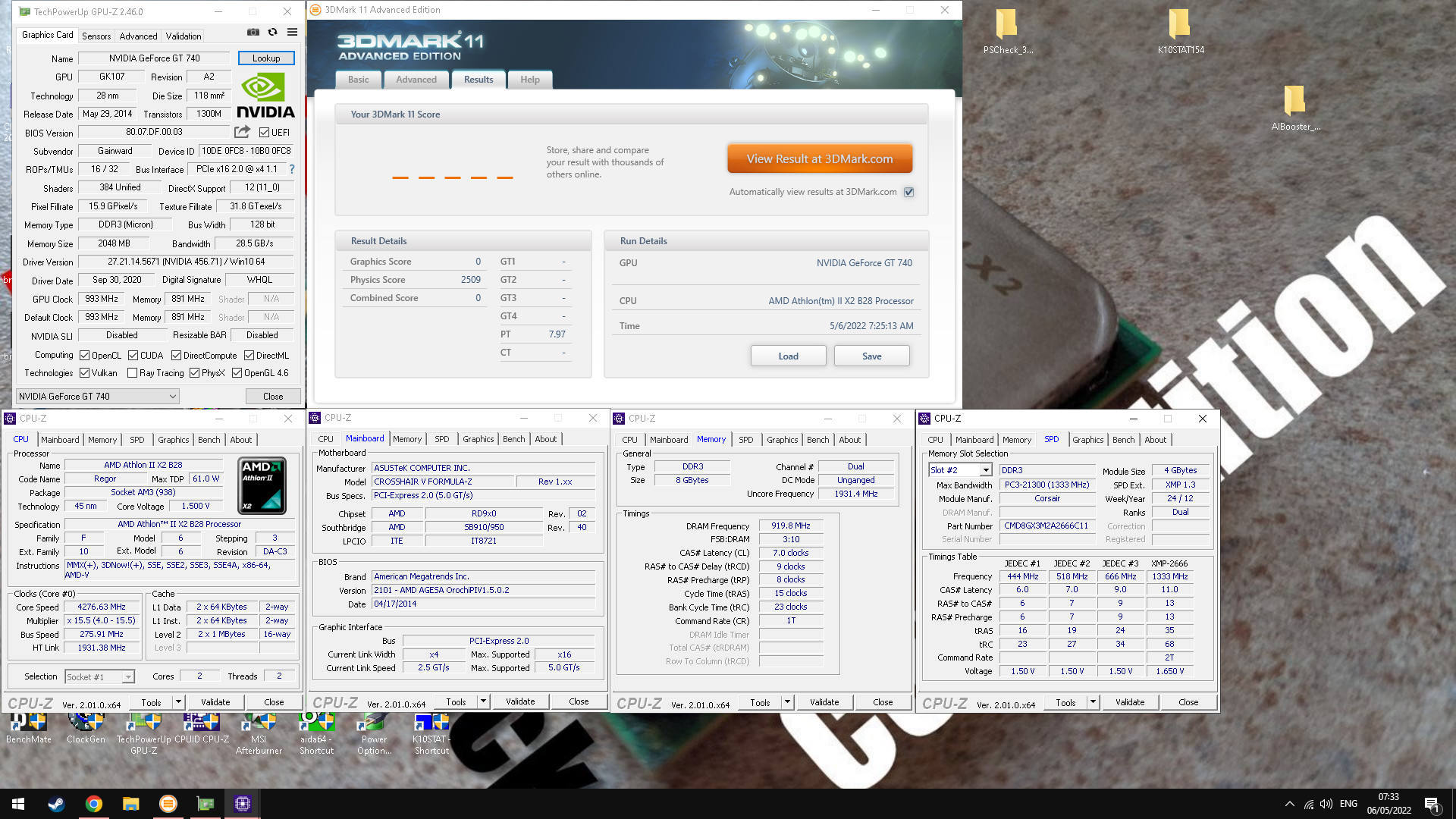Toggle the CUDA checkbox
Viewport: 1456px width, 819px height.
tap(133, 356)
